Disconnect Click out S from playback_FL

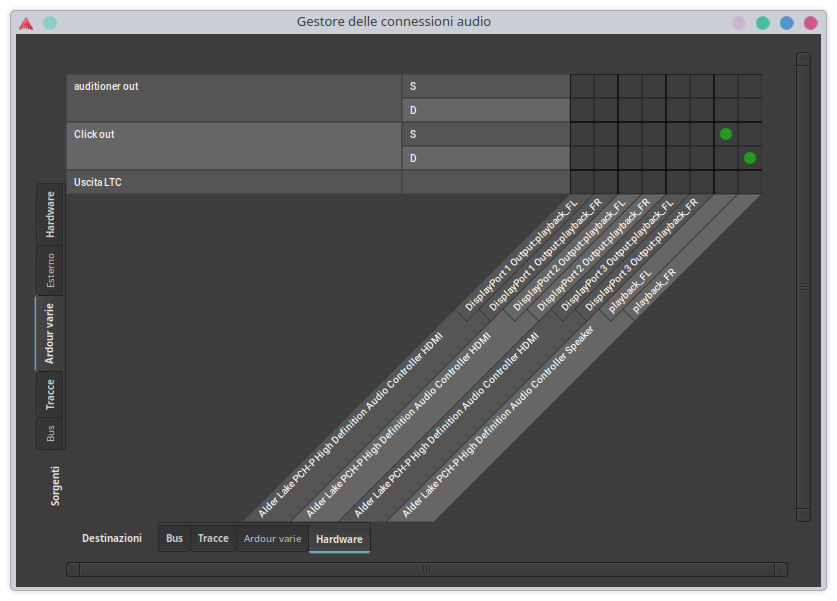coord(726,134)
